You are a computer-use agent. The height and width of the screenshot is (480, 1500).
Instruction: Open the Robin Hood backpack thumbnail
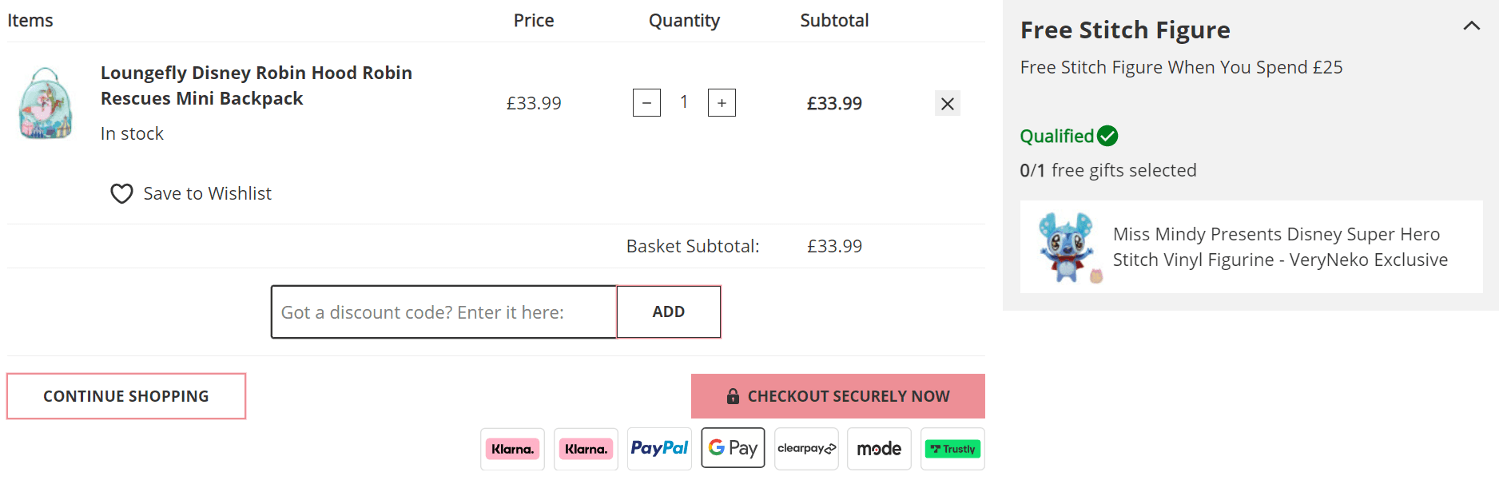[46, 103]
